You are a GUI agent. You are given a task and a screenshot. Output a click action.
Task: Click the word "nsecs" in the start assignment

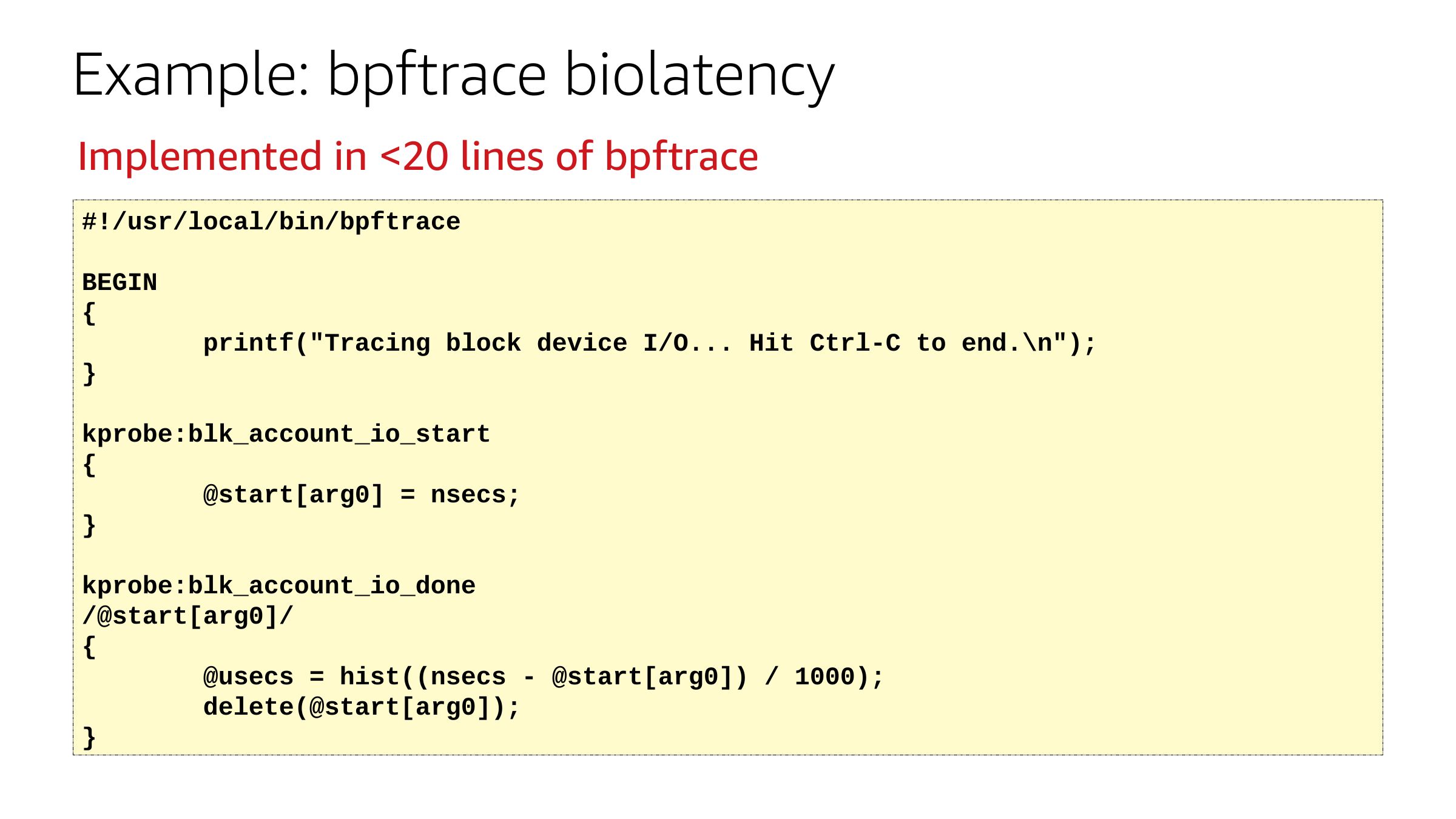pos(468,495)
